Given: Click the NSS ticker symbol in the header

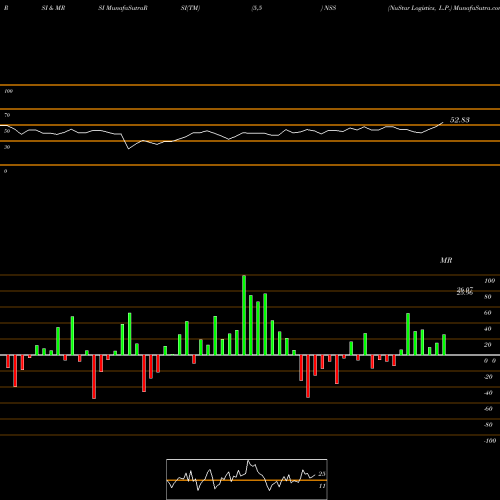Looking at the screenshot, I should (x=330, y=8).
